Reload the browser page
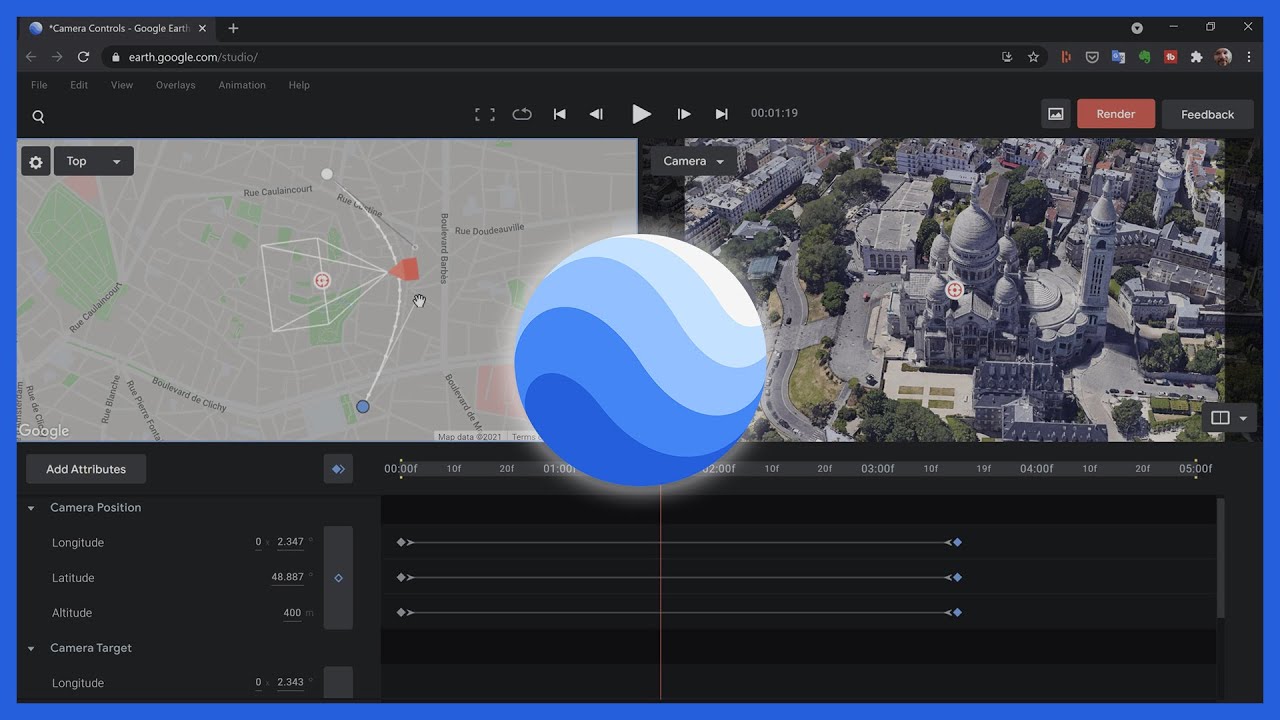 [83, 57]
